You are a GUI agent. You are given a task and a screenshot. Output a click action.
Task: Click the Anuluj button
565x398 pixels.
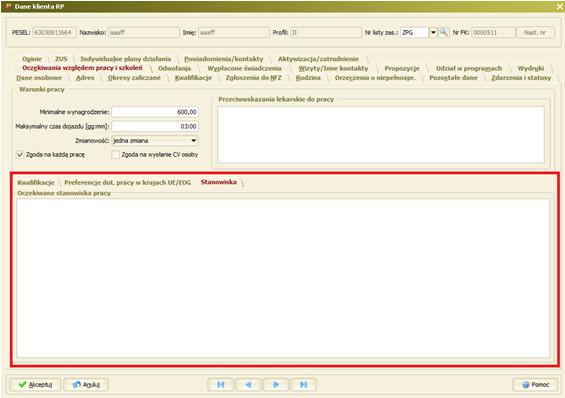click(x=86, y=385)
